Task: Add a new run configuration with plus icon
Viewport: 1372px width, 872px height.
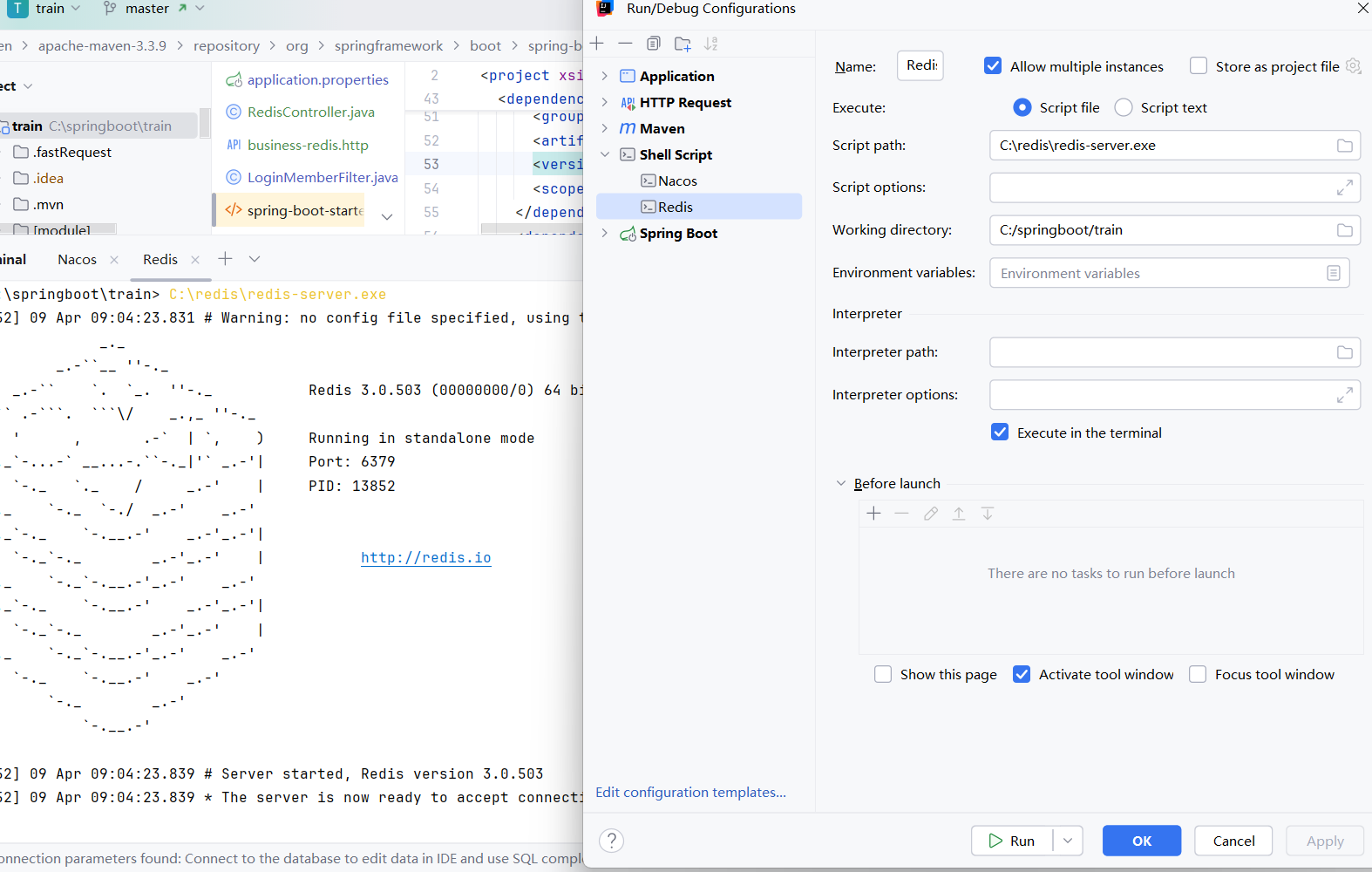Action: point(597,44)
